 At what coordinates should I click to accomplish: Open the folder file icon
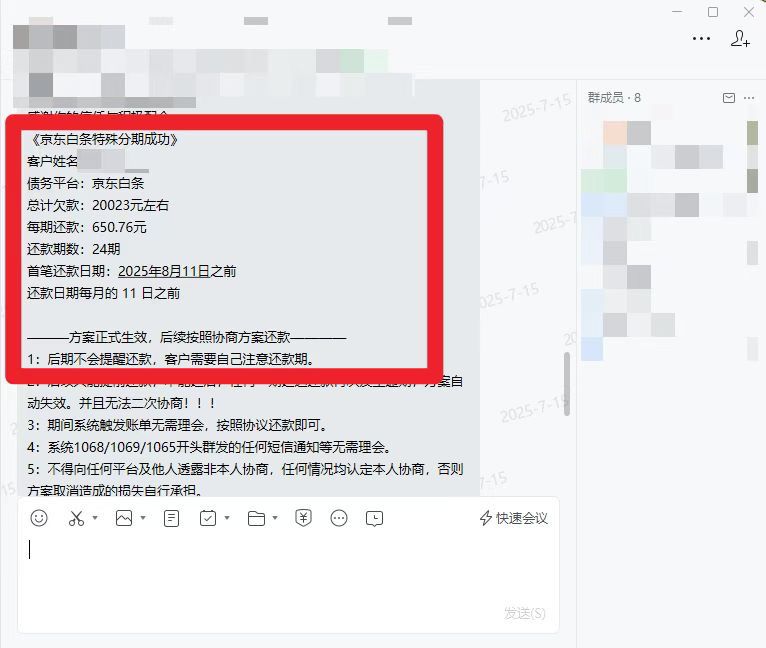click(256, 518)
